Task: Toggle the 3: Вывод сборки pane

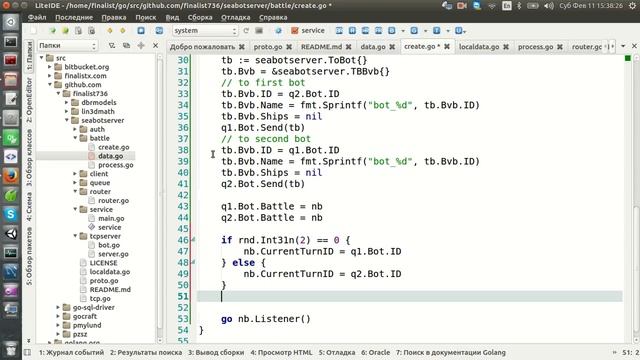Action: click(x=216, y=352)
